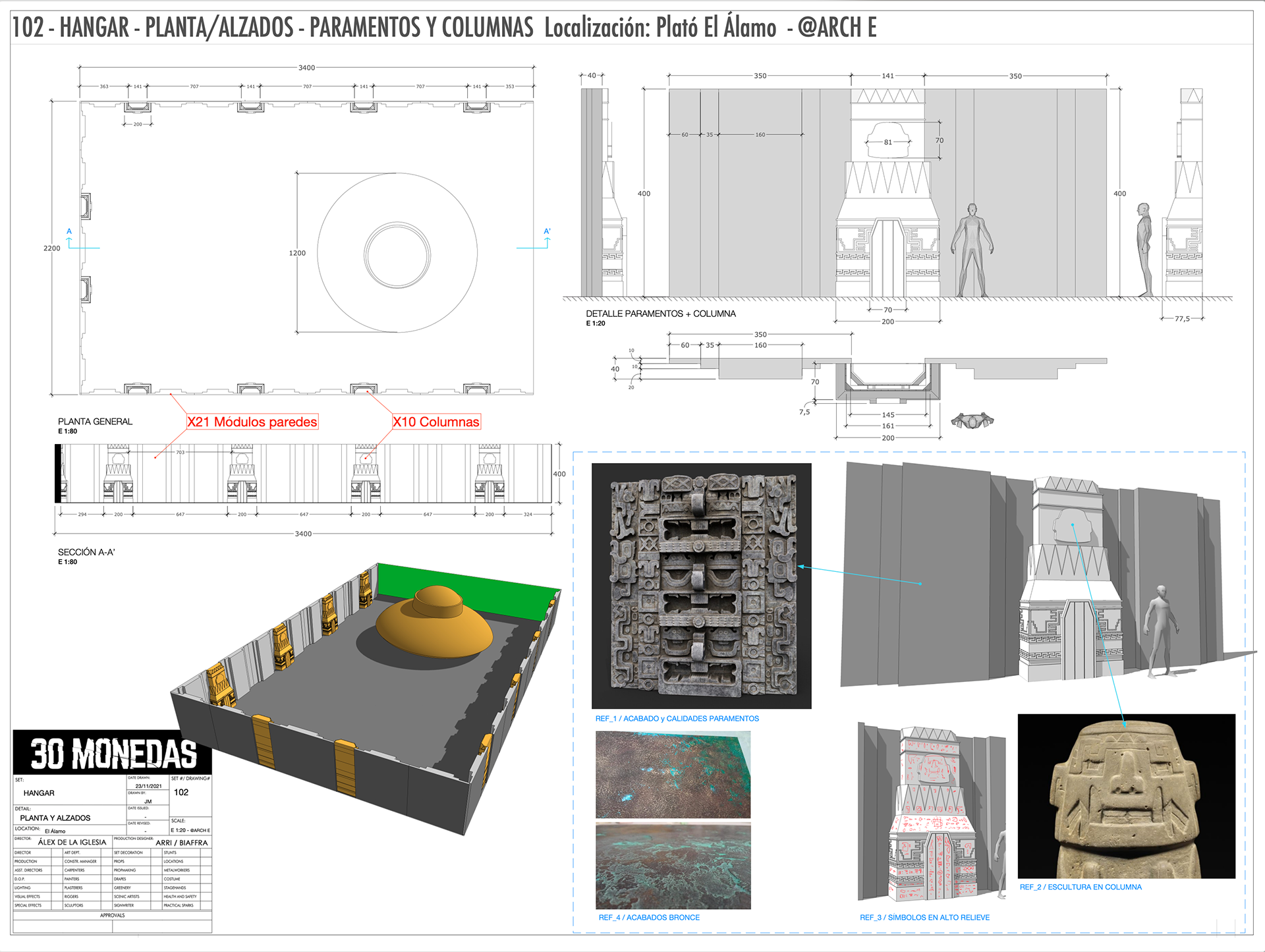The image size is (1265, 952).
Task: Click the lower bronze finish texture image
Action: click(673, 866)
